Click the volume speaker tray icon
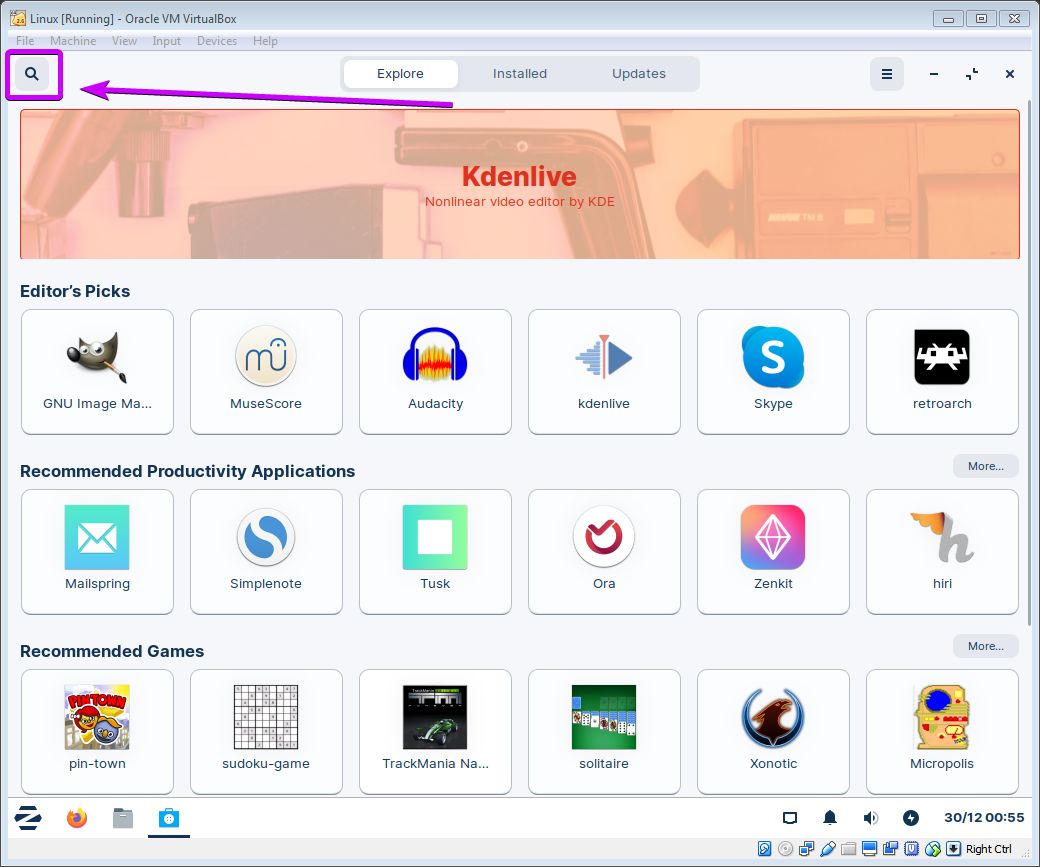 click(870, 818)
